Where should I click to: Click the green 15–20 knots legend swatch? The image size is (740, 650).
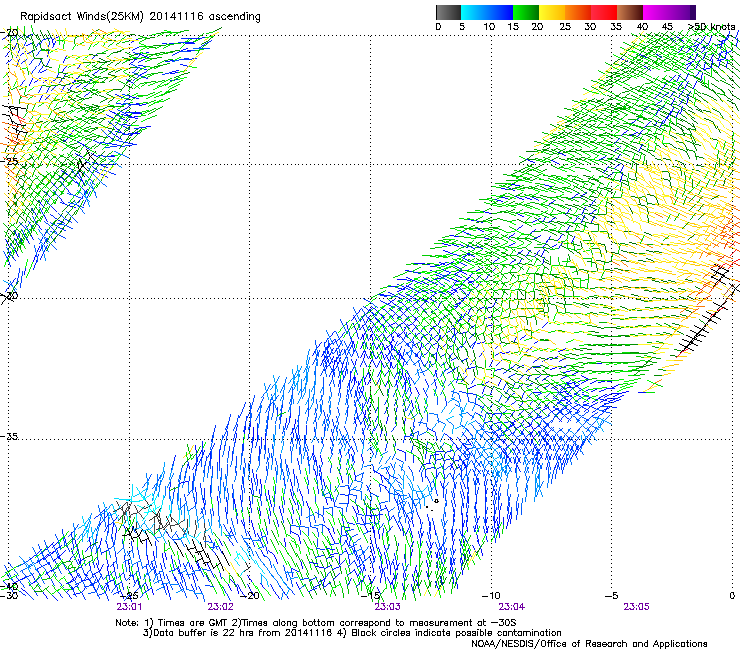pyautogui.click(x=526, y=12)
